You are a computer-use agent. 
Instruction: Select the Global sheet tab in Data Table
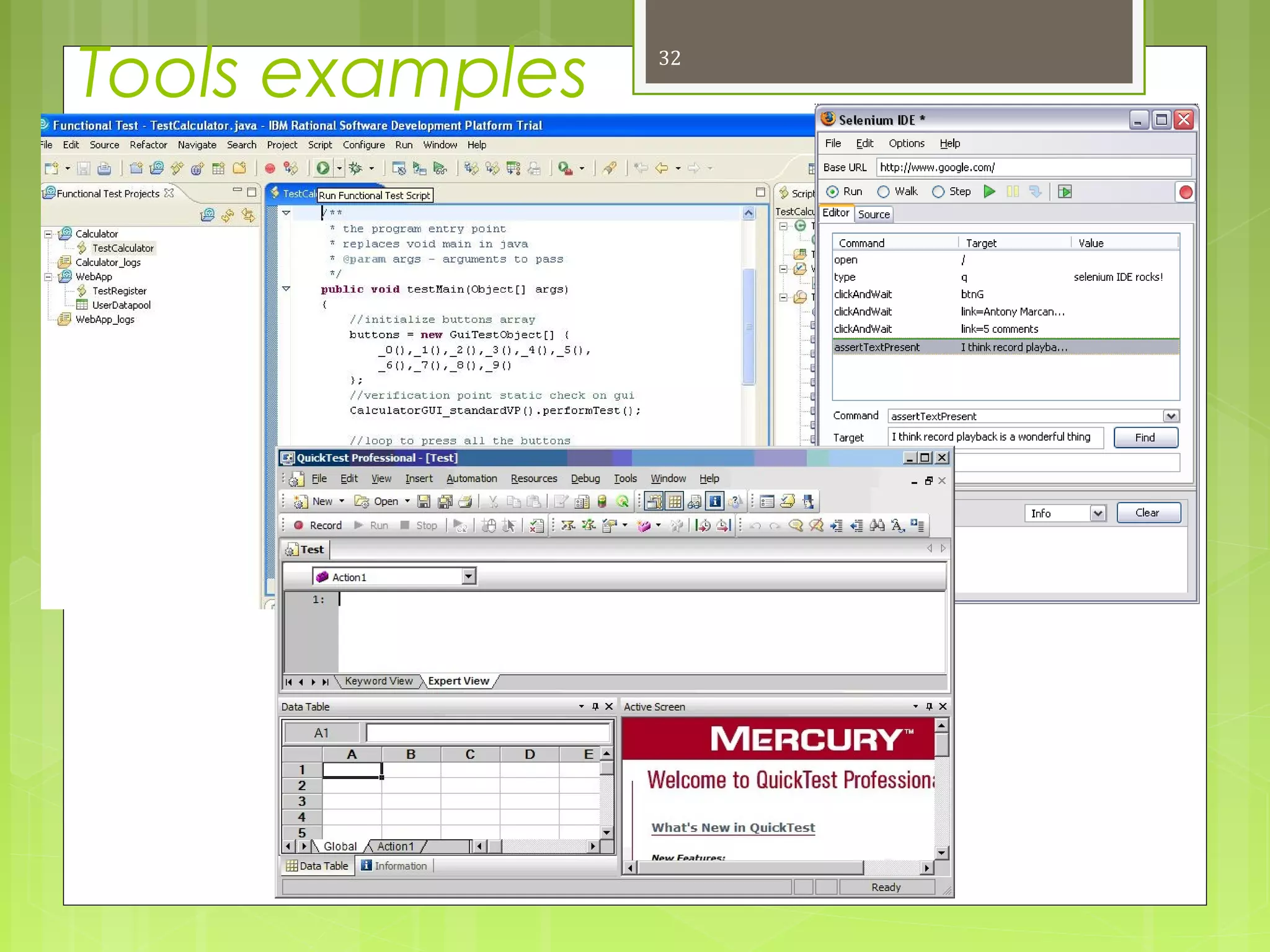[x=340, y=846]
